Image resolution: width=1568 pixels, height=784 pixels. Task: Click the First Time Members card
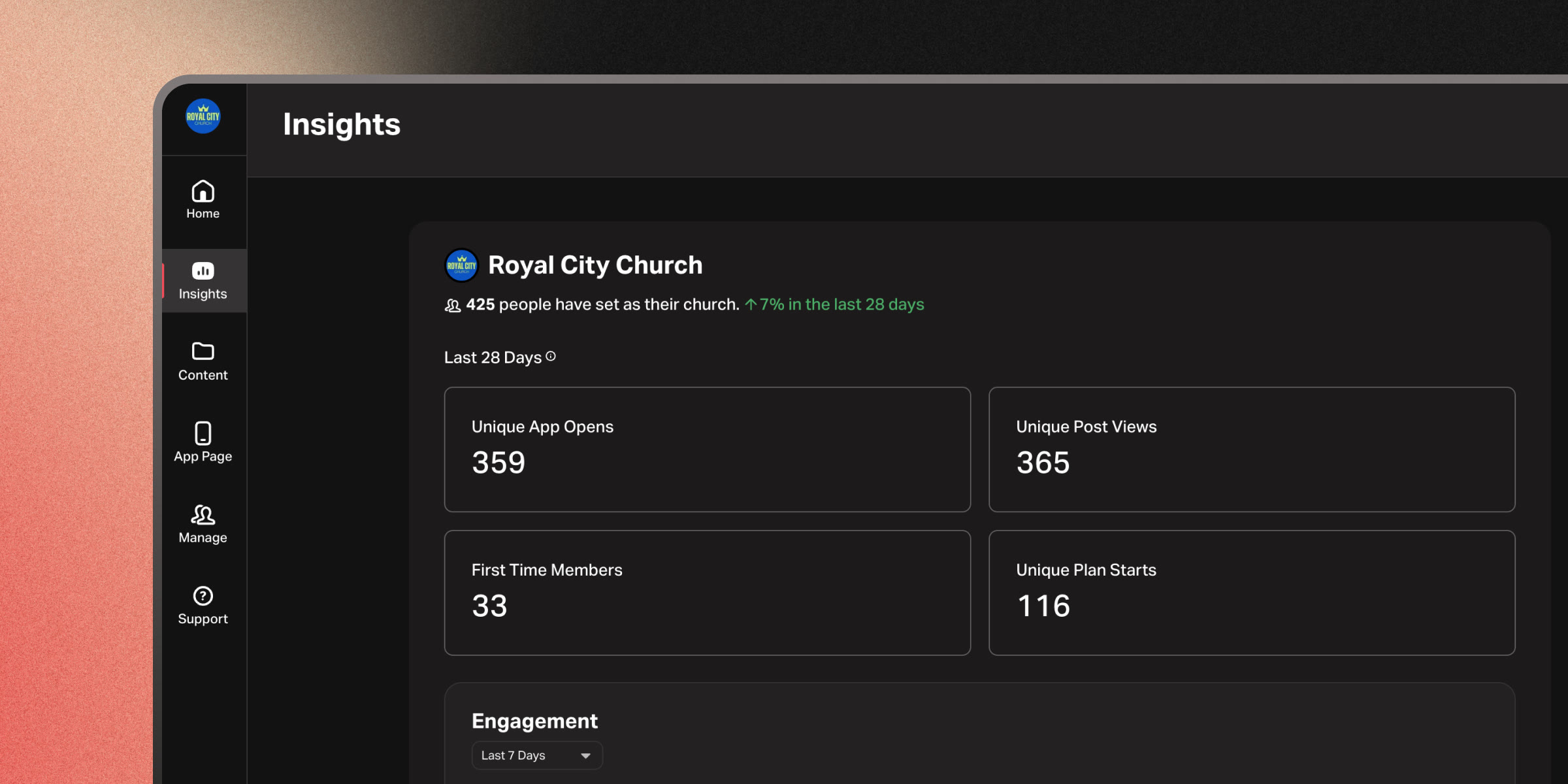(708, 593)
